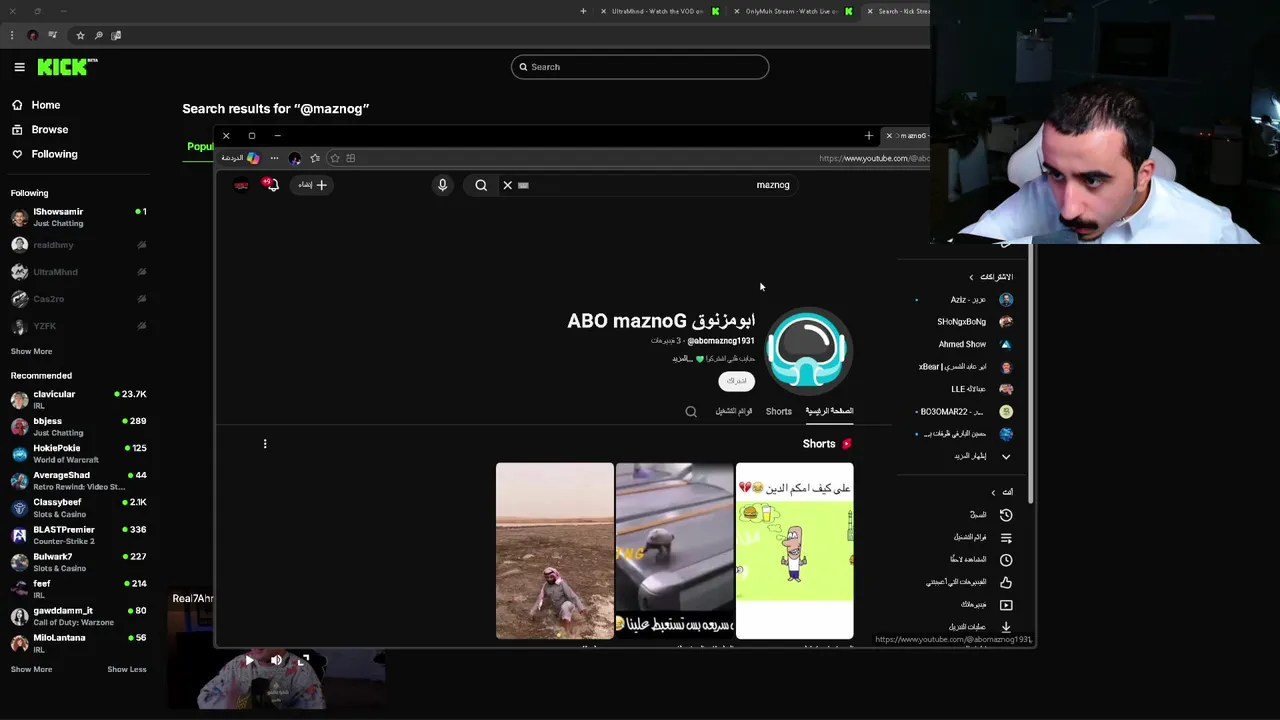The width and height of the screenshot is (1280, 720).
Task: Open YouTube Create (+) button
Action: pos(312,185)
